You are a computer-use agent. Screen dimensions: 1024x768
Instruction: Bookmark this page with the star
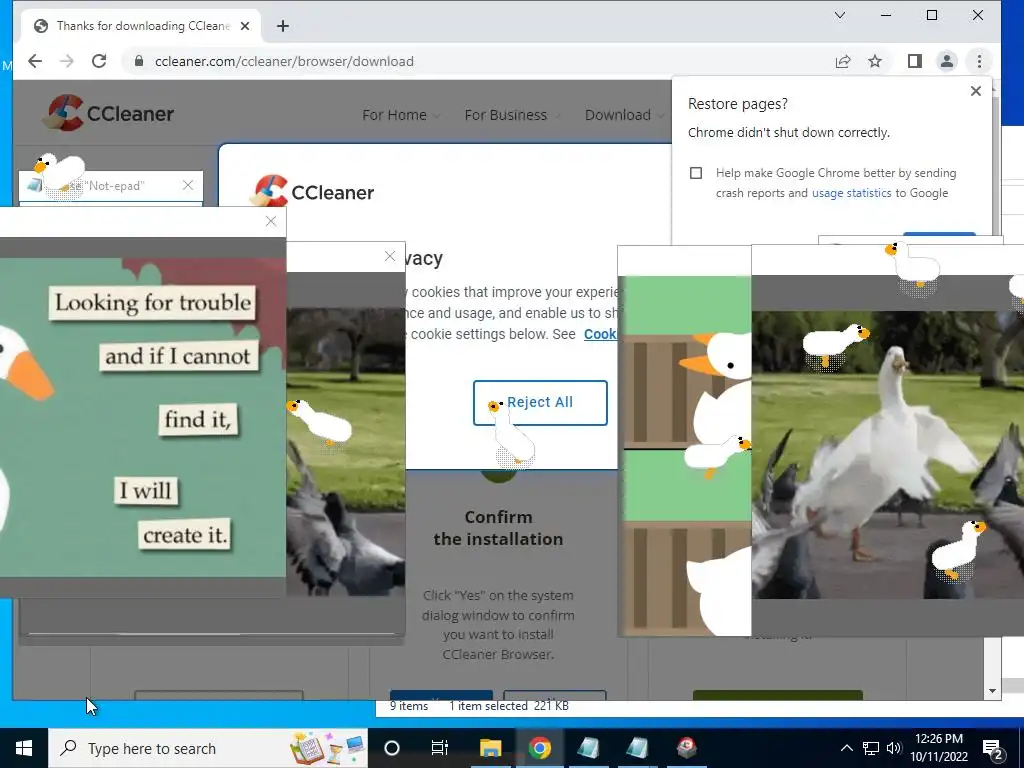tap(875, 61)
